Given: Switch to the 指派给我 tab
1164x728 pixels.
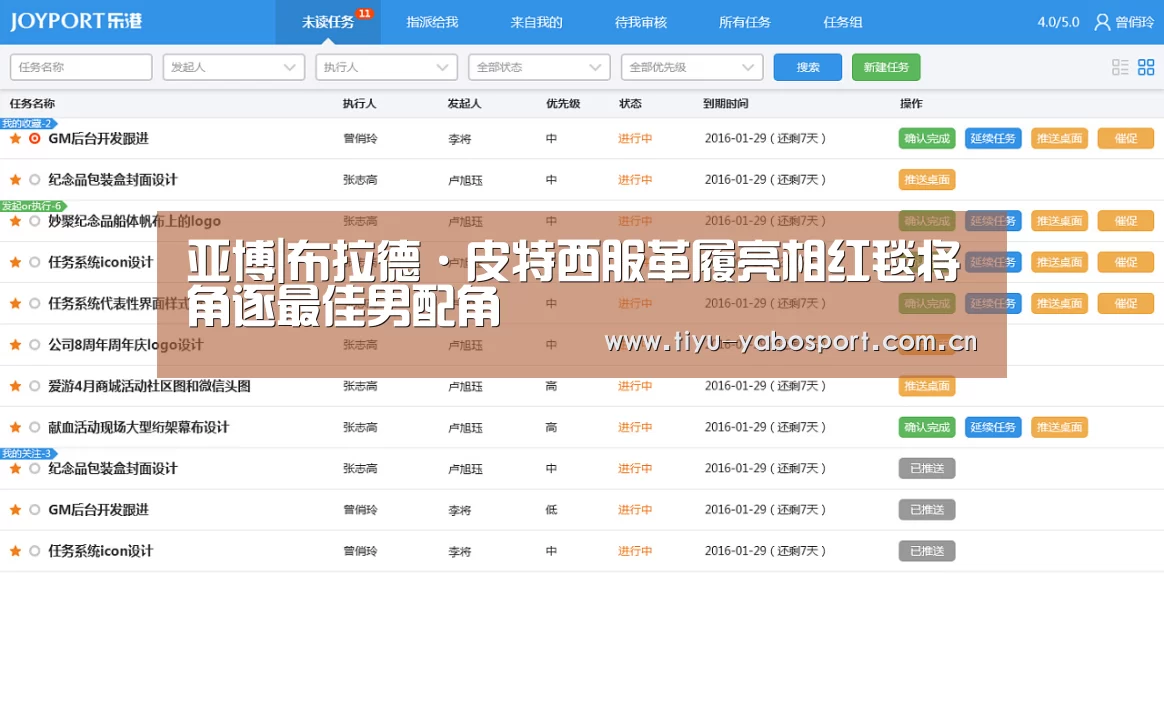Looking at the screenshot, I should [x=432, y=22].
